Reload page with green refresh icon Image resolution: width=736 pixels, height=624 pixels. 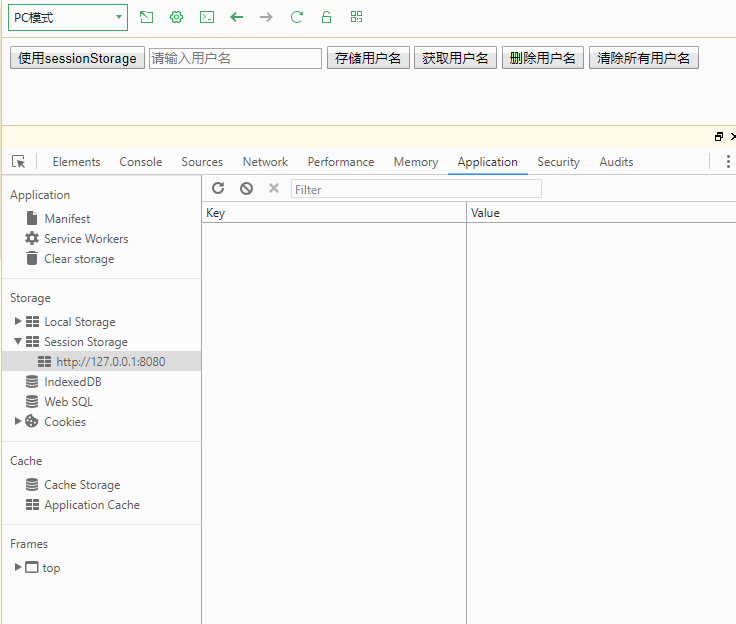[x=297, y=17]
